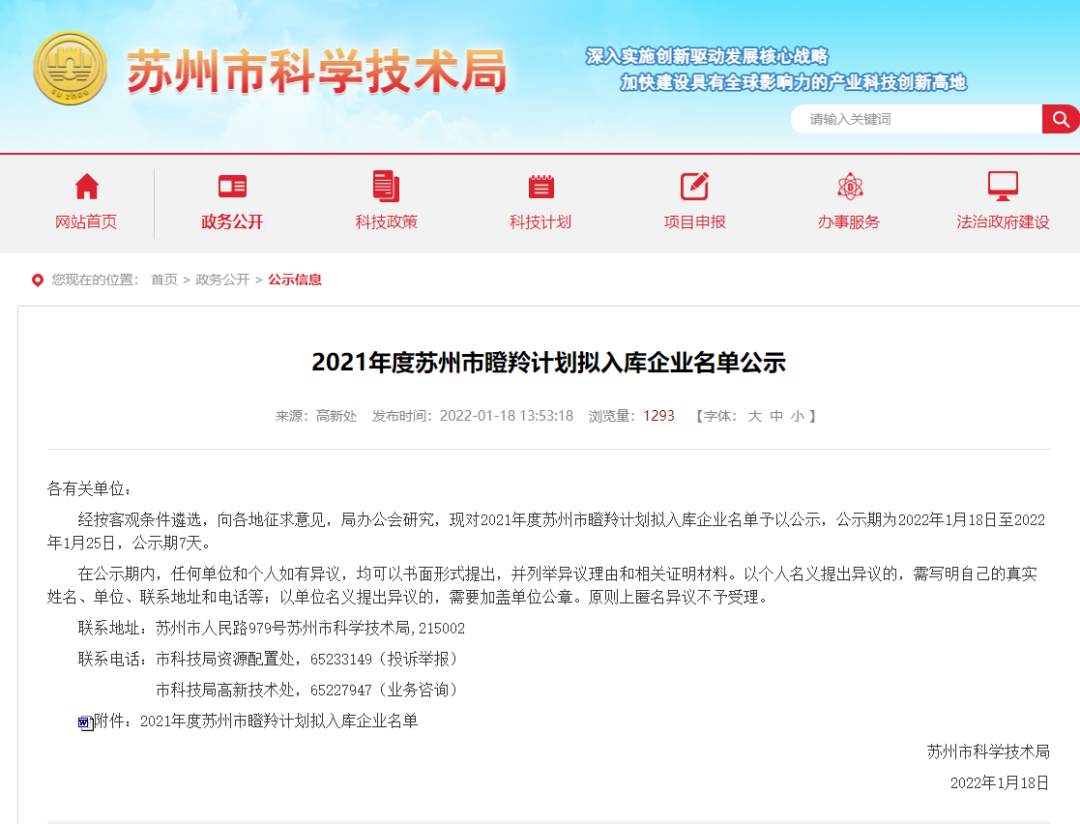Click the Suzhou bureau gold emblem logo
This screenshot has width=1080, height=824.
tap(70, 69)
